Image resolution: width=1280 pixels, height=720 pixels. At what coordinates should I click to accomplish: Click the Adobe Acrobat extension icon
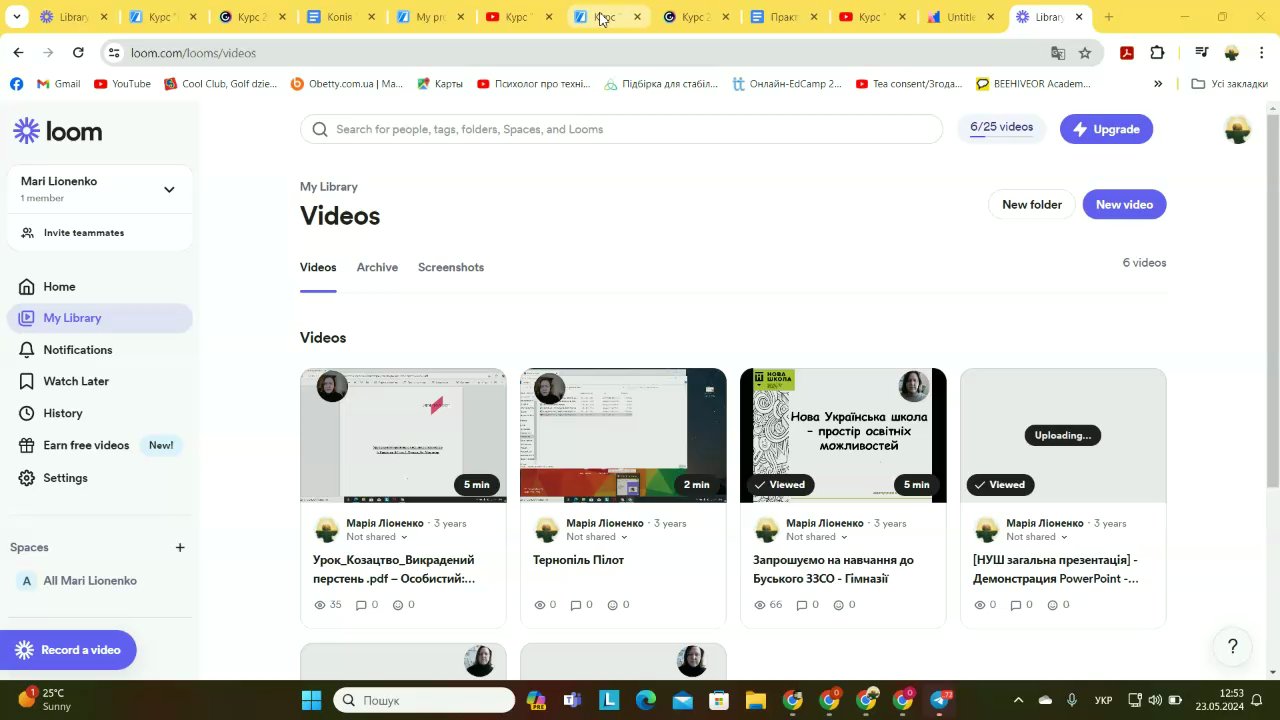click(x=1127, y=53)
